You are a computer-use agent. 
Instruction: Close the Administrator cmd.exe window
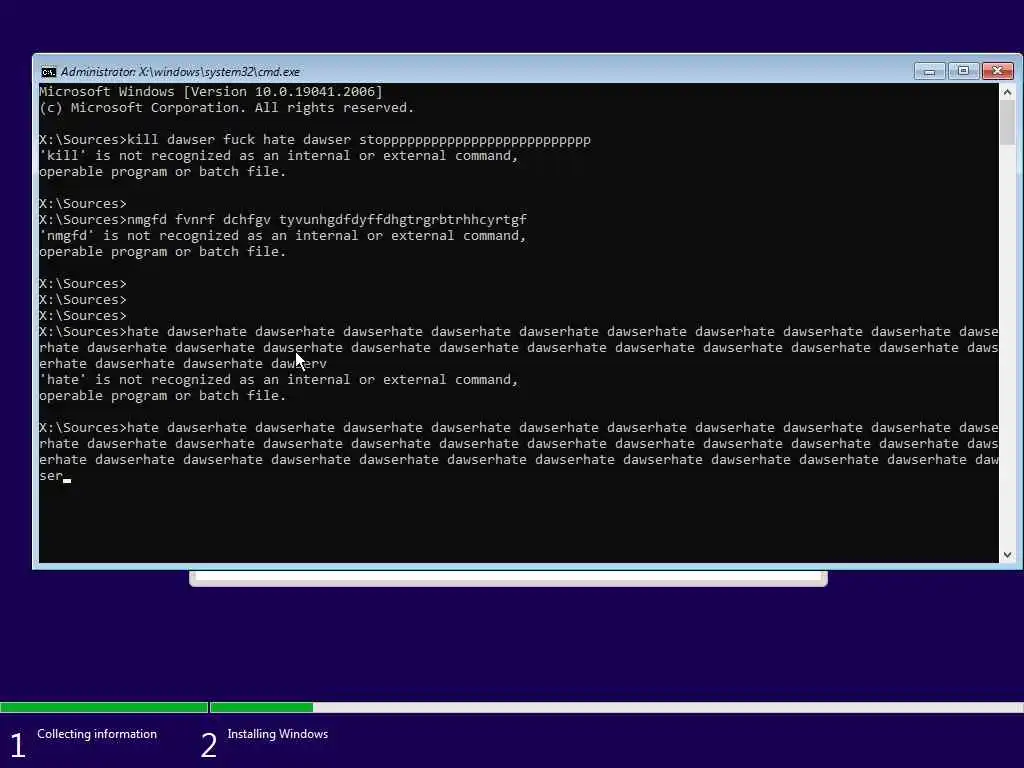click(x=998, y=71)
